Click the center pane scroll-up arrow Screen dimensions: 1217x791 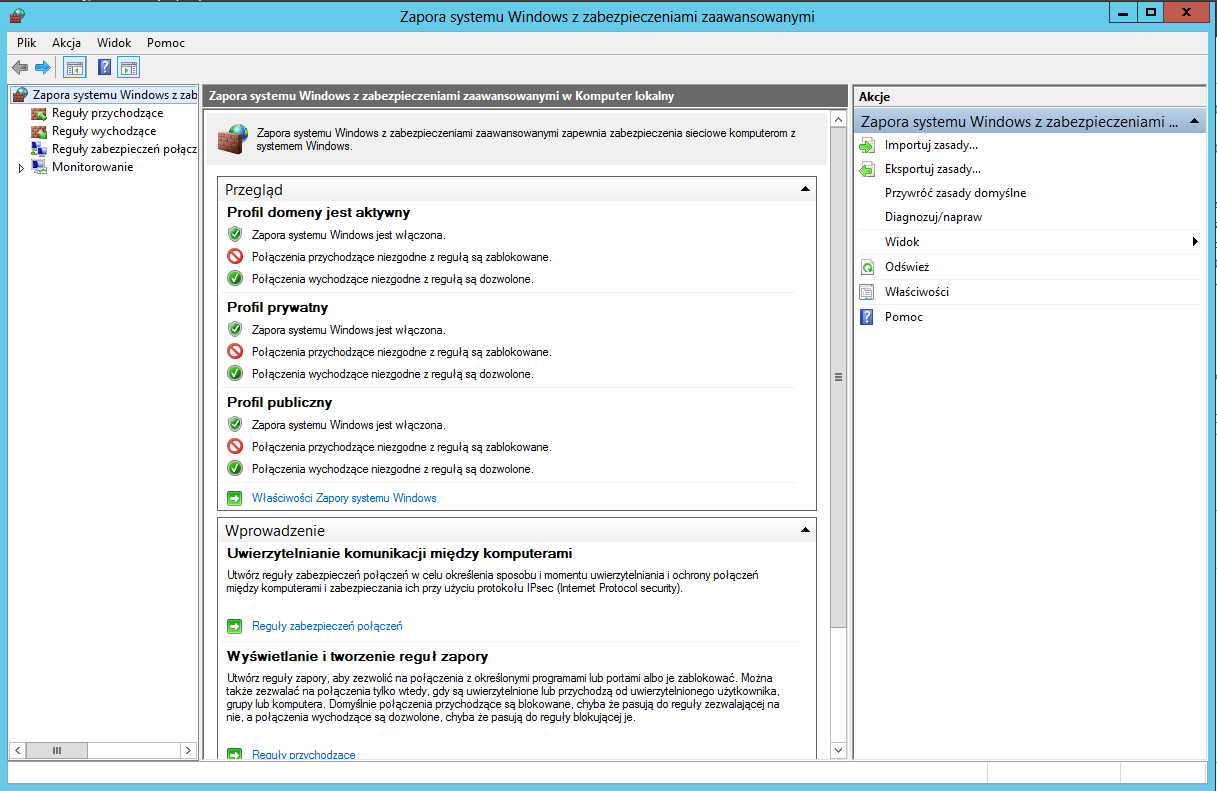tap(838, 120)
